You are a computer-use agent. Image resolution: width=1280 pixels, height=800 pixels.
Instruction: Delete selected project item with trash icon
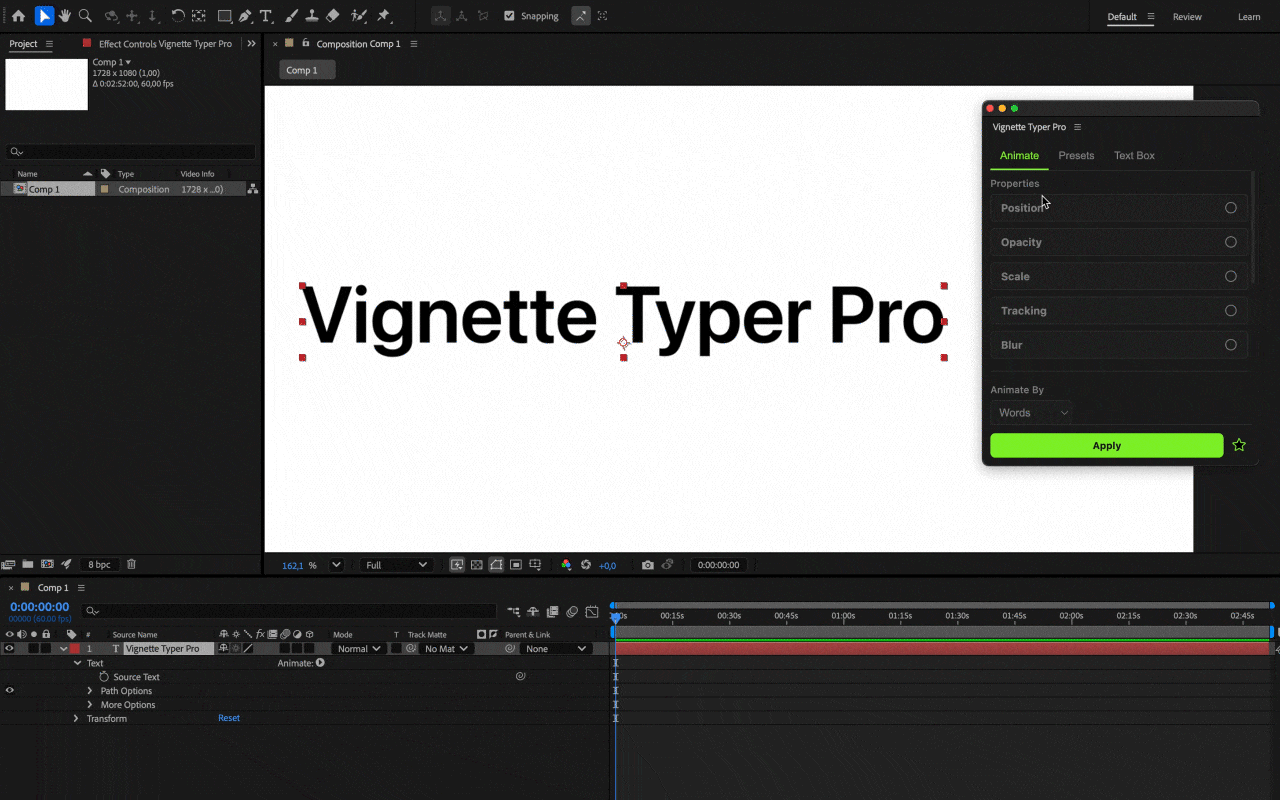(131, 565)
